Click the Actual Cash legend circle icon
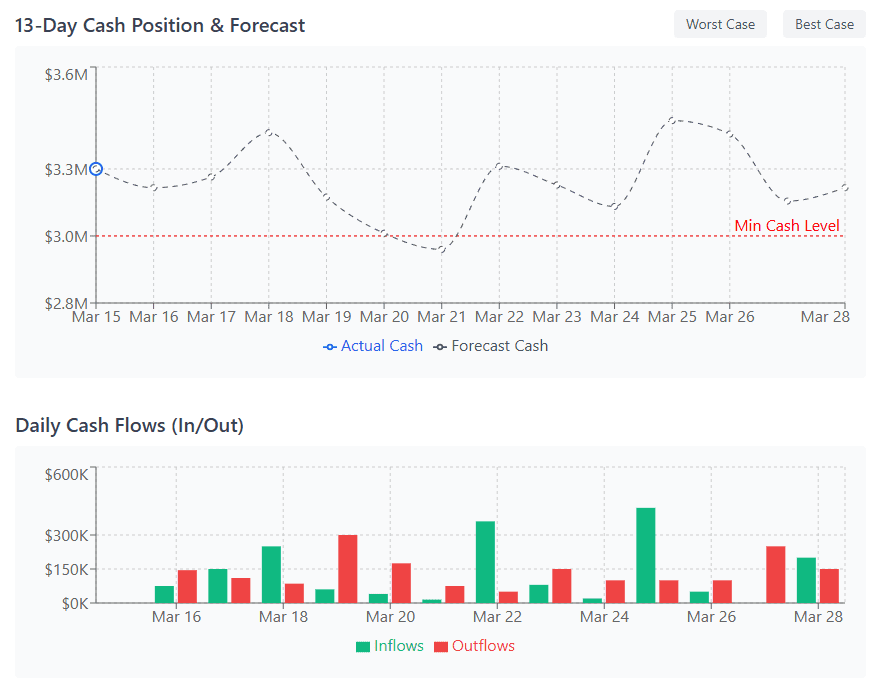This screenshot has height=691, width=873. click(330, 347)
